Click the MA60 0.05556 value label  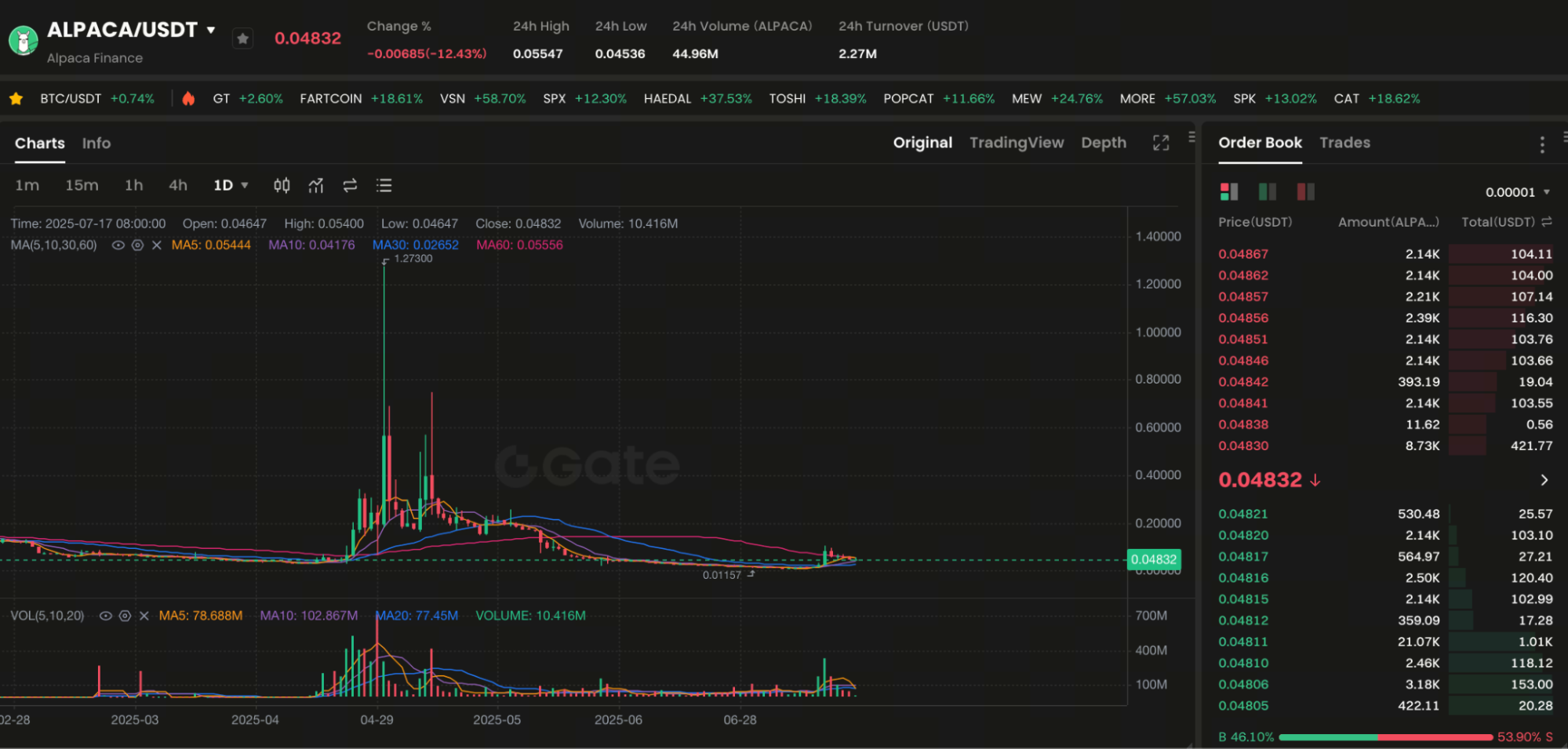[519, 245]
